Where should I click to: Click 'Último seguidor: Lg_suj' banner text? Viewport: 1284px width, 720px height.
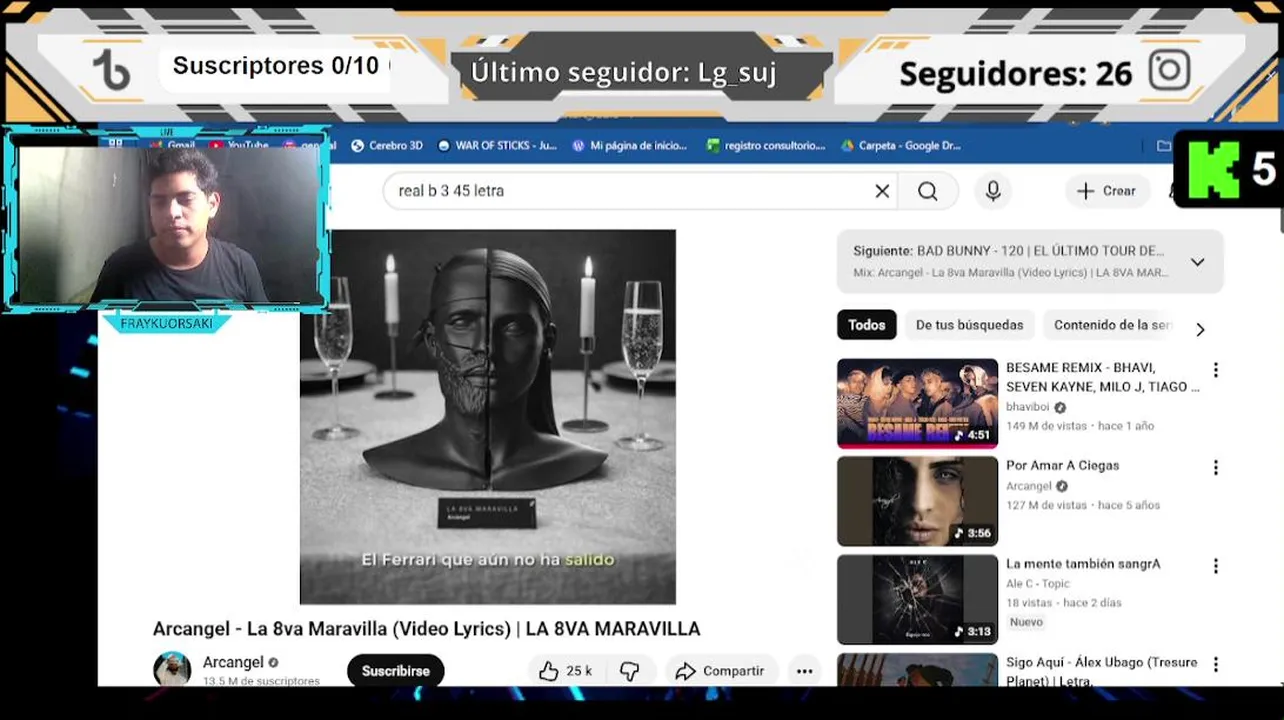(x=623, y=72)
